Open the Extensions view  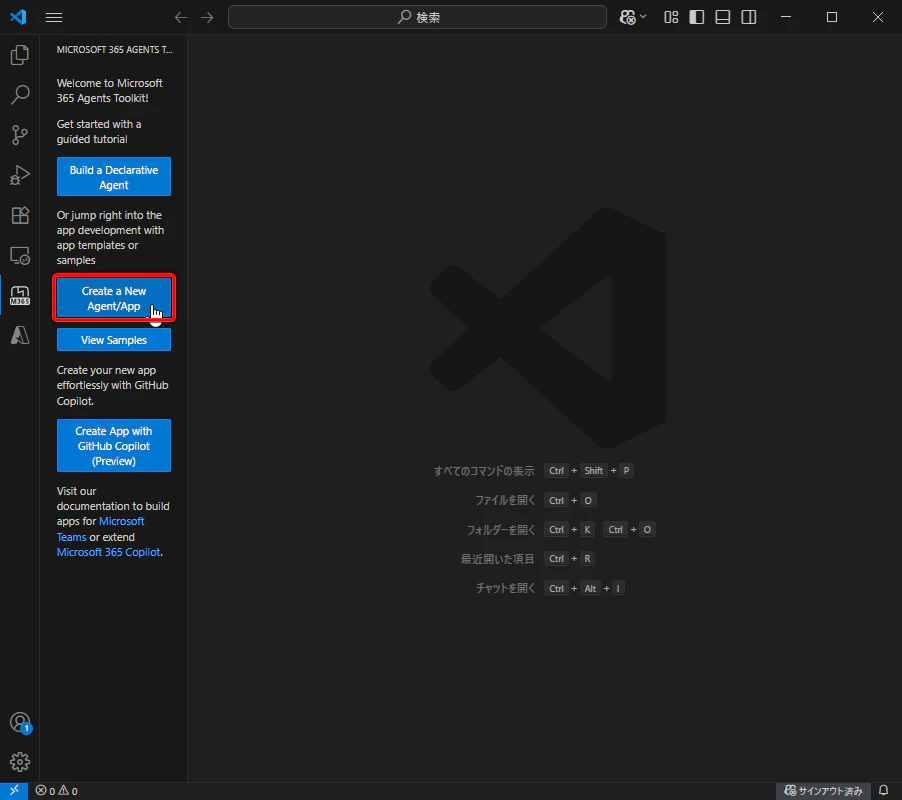tap(20, 216)
